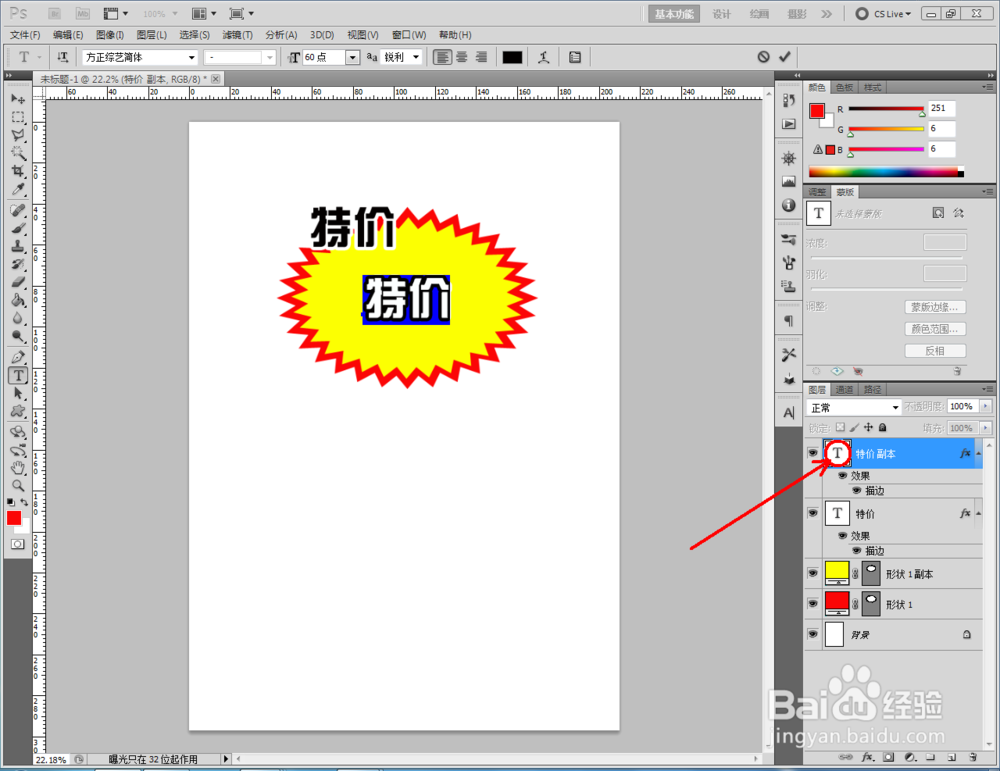Click the black text color swatch in options bar
Screen dimensions: 1000x771
[x=512, y=57]
